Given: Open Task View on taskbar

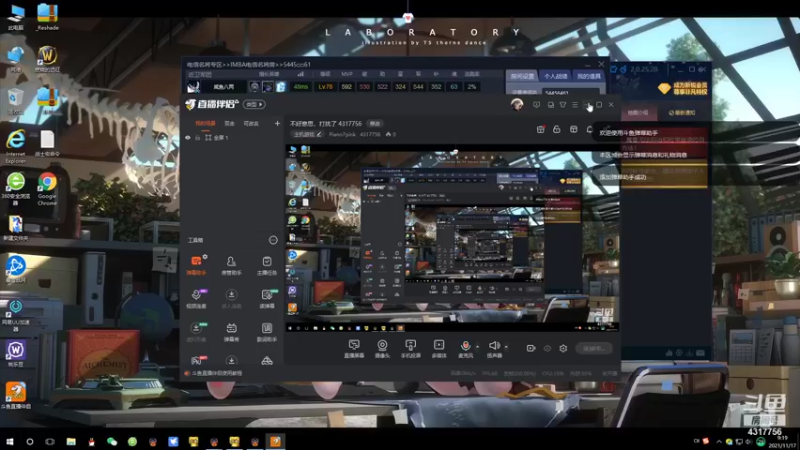Looking at the screenshot, I should point(50,441).
